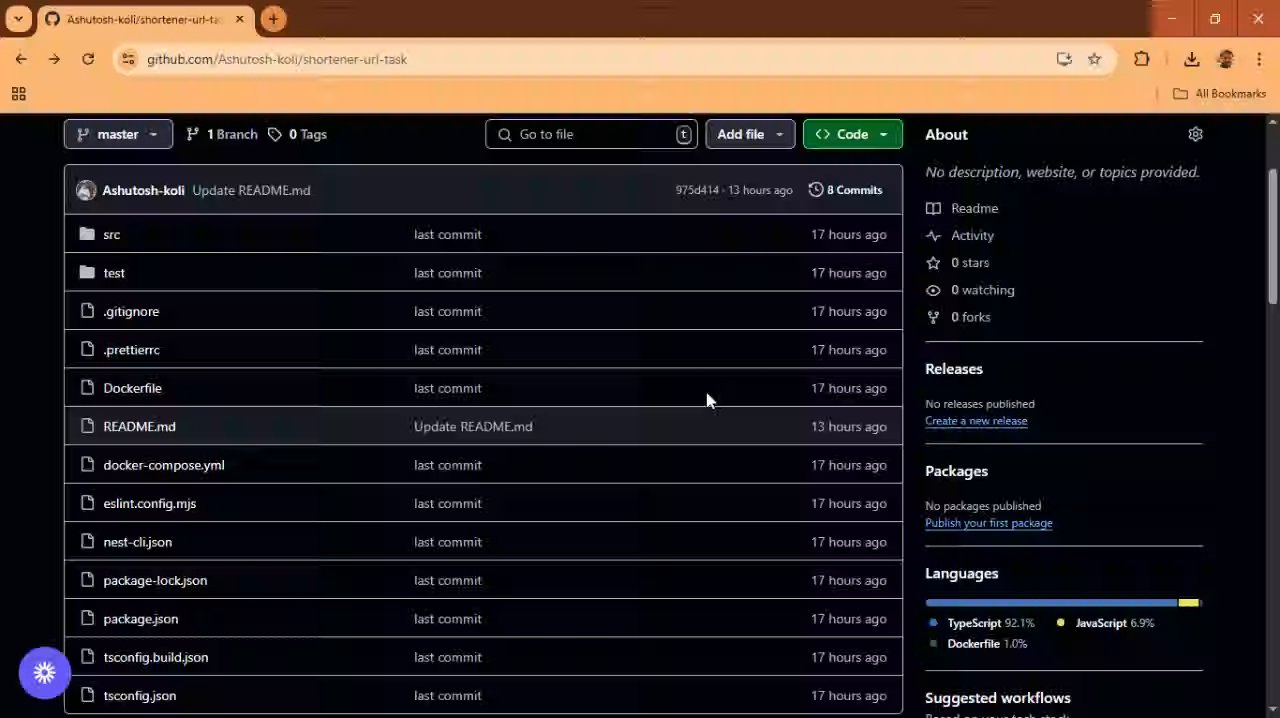Screen dimensions: 1280x718
Task: Click the Go to file search field
Action: (590, 134)
